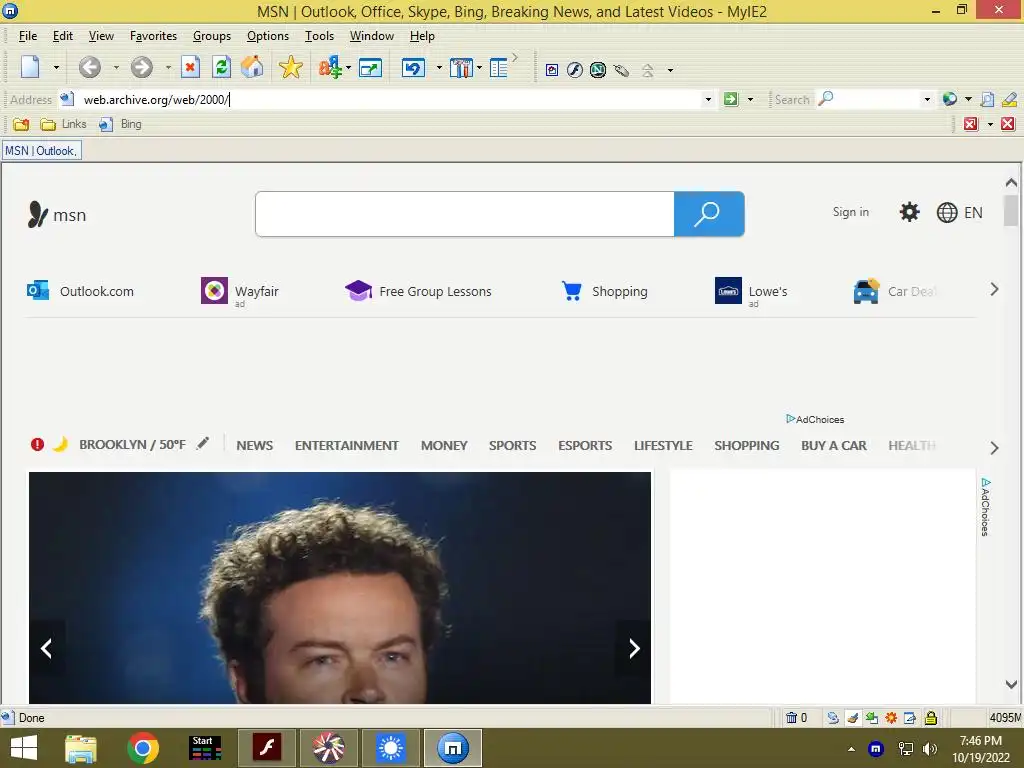The image size is (1024, 768).
Task: Click the small purple image icon in toolbar
Action: [552, 71]
